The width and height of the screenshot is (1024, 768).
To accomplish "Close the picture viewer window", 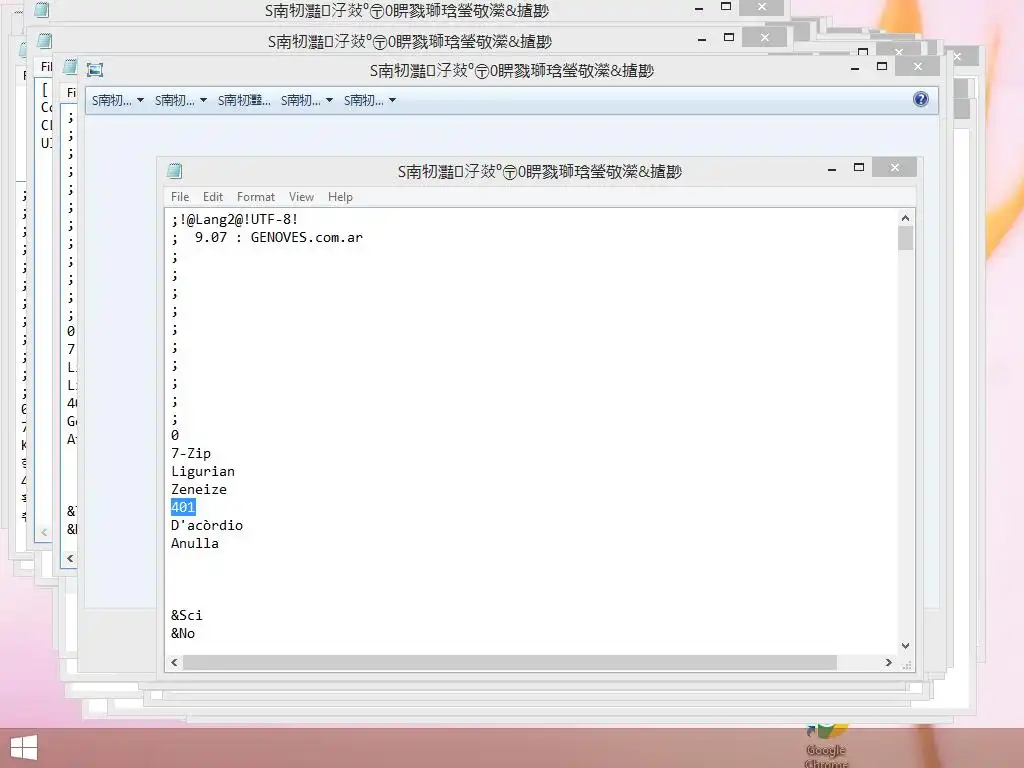I will (918, 67).
